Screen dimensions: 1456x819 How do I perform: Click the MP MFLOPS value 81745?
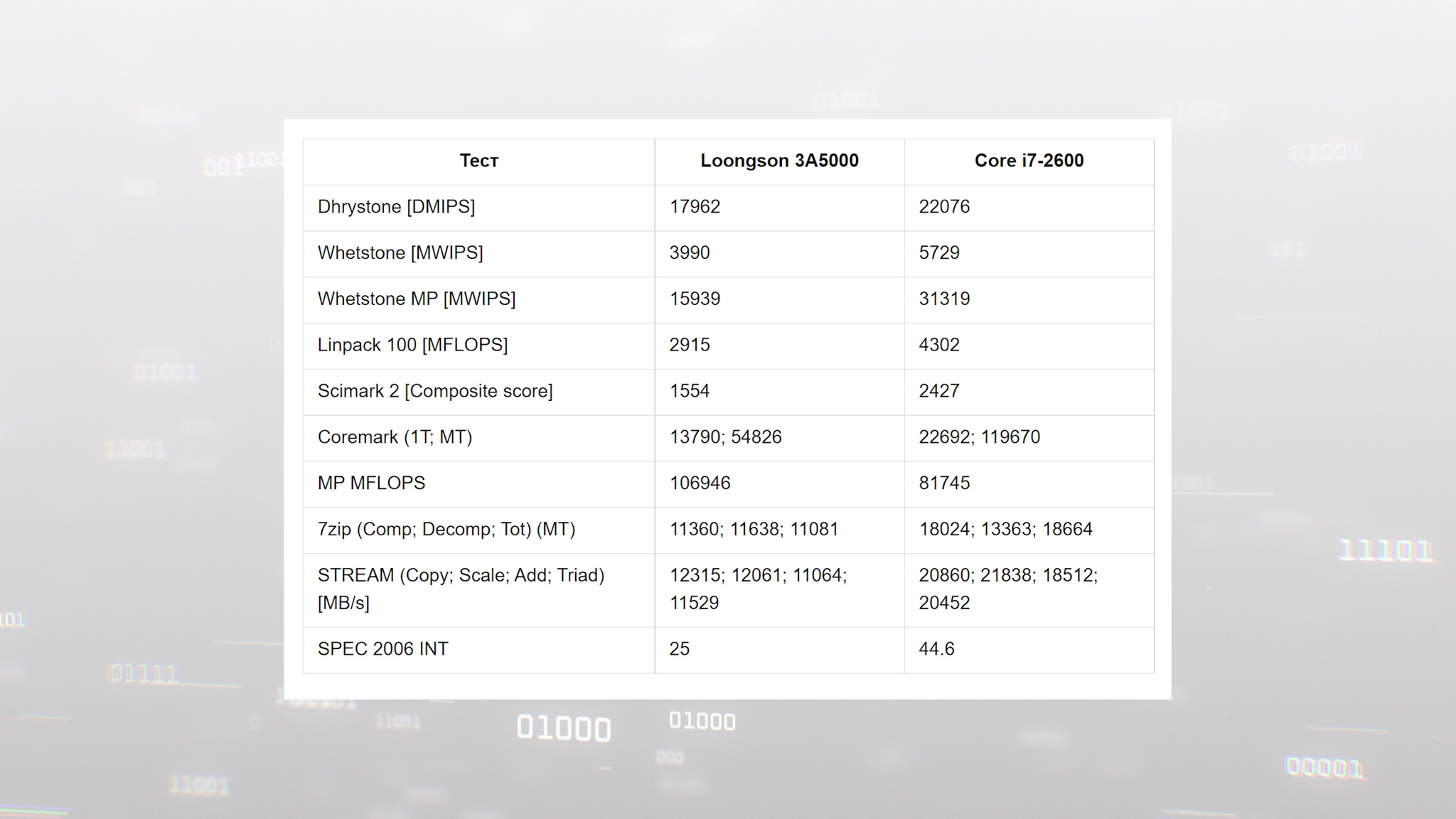(x=944, y=483)
